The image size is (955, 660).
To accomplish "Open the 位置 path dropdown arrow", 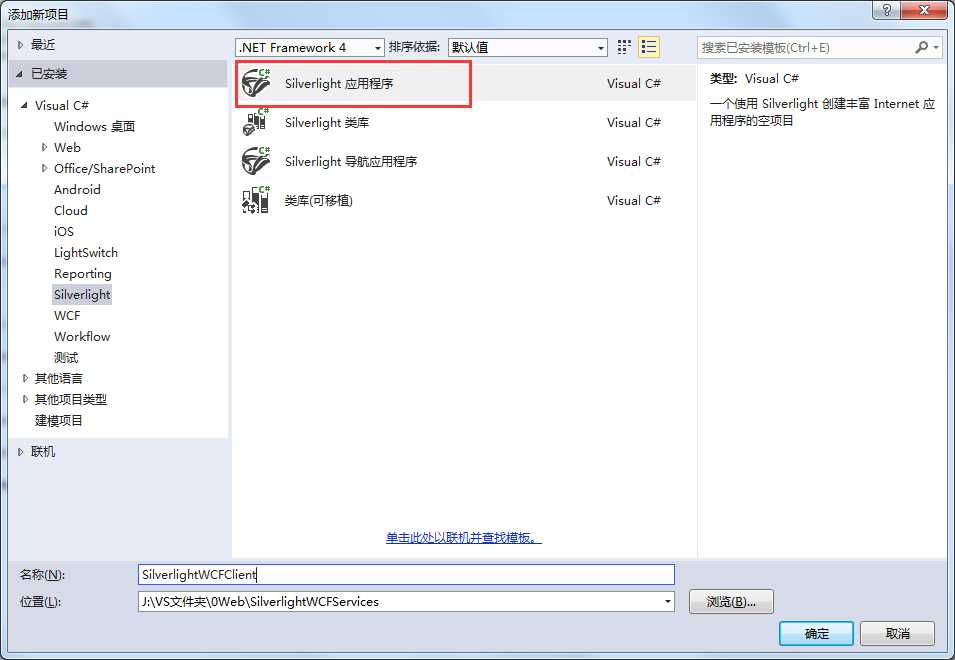I will click(x=668, y=602).
